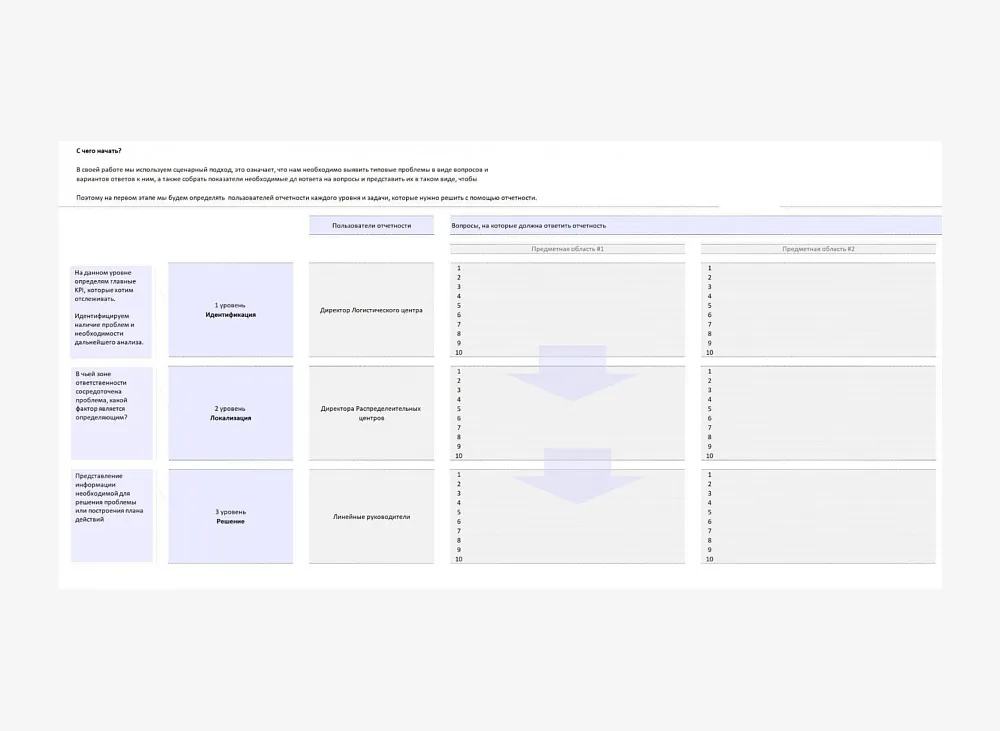Click the intro paragraph starting 'Поэтому на первом этапе'
Viewport: 1000px width, 731px height.
tap(306, 198)
